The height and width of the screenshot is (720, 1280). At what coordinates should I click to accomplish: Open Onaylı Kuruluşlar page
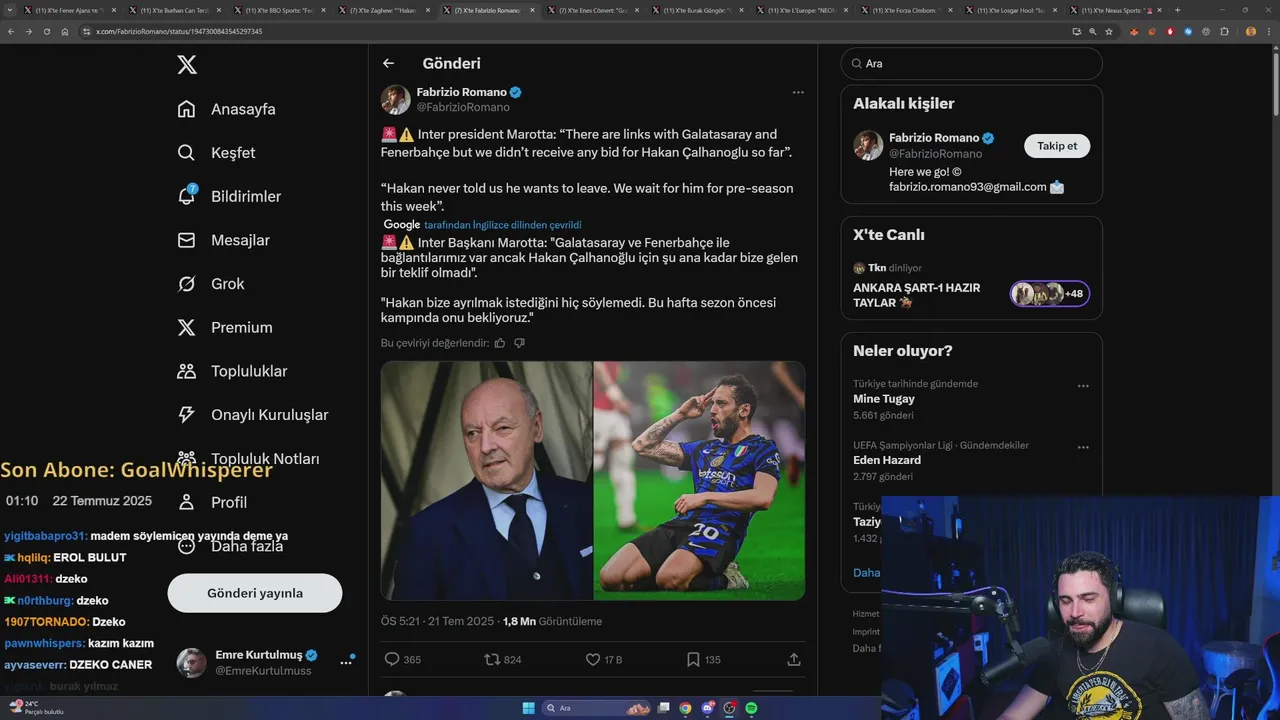tap(252, 415)
